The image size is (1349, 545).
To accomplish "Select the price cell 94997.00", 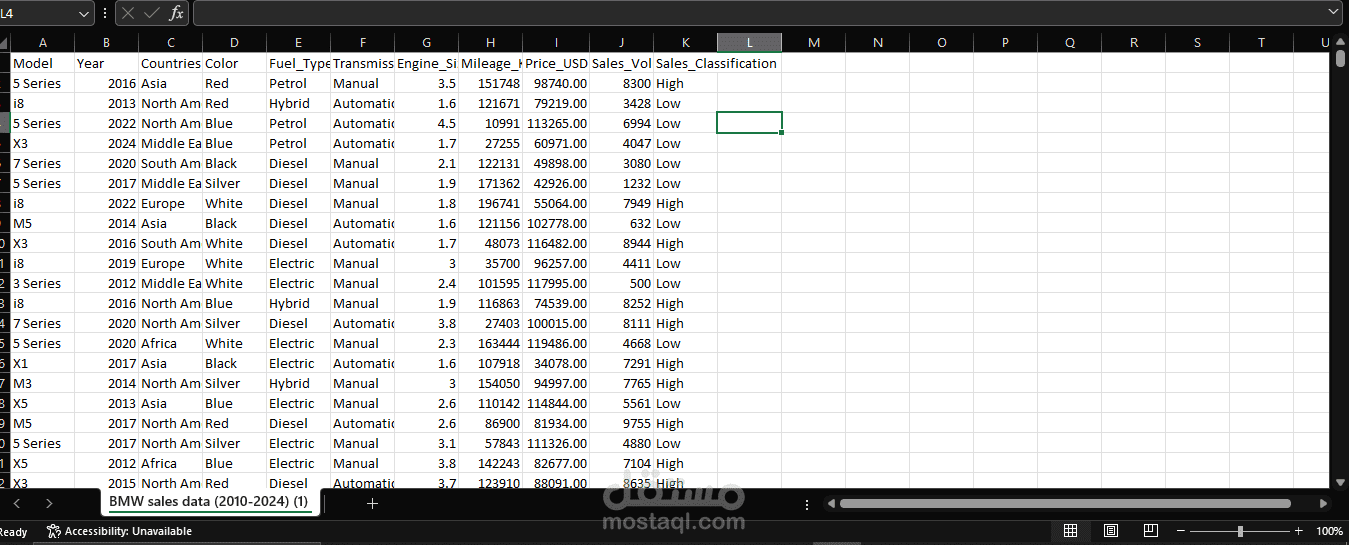I will click(x=557, y=383).
